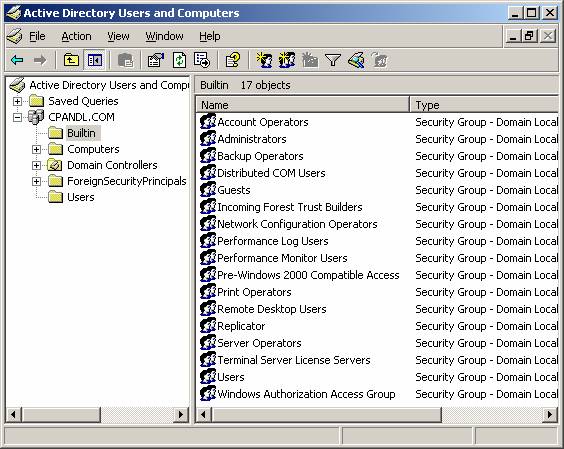
Task: Create new user with toolbar icon
Action: [264, 60]
